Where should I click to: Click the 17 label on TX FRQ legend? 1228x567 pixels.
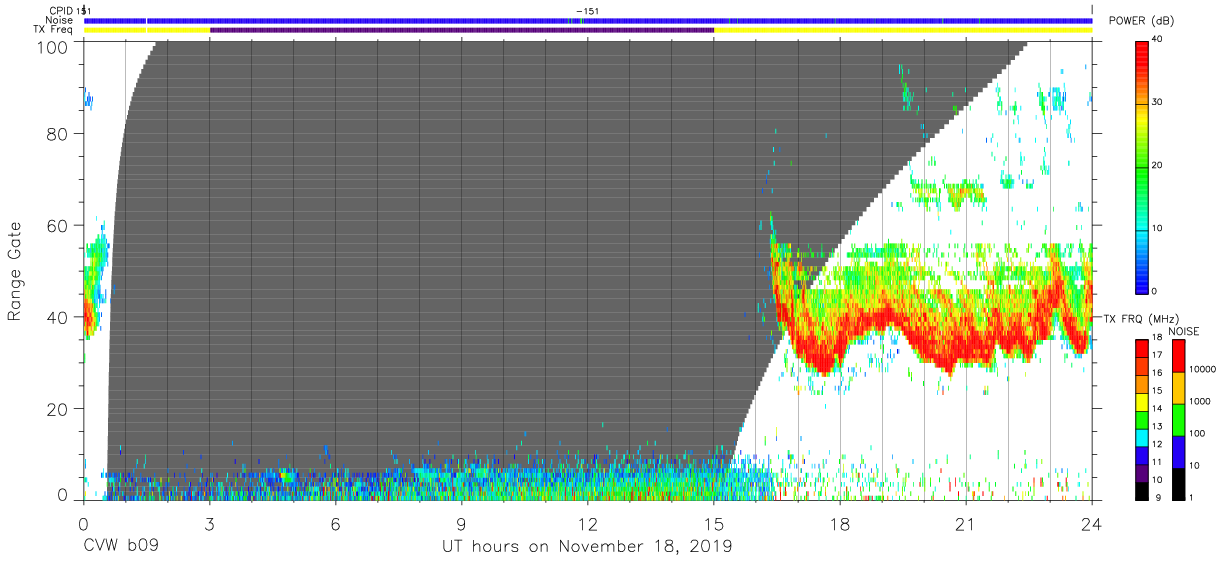[x=1157, y=354]
